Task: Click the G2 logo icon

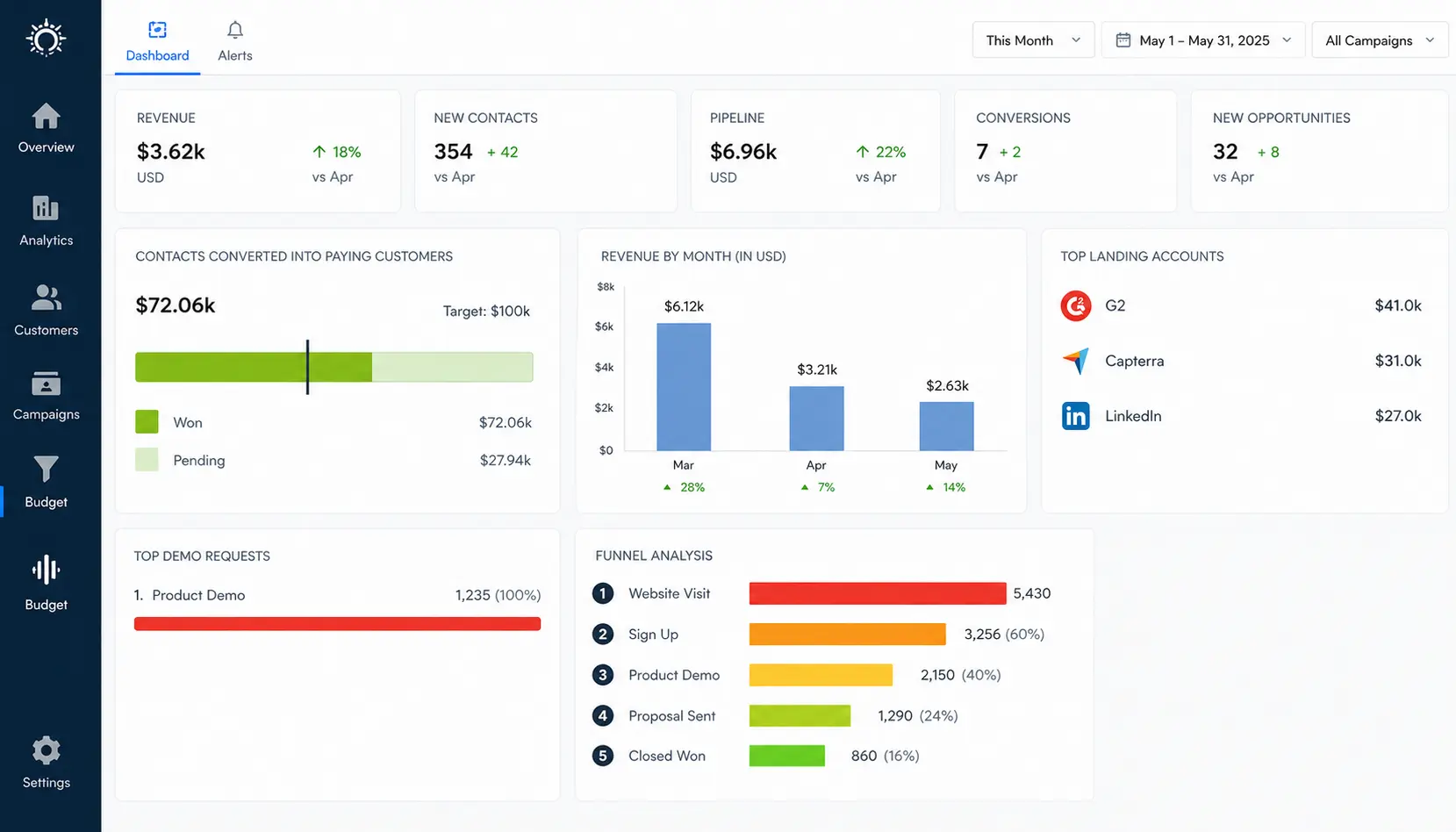Action: [x=1075, y=305]
